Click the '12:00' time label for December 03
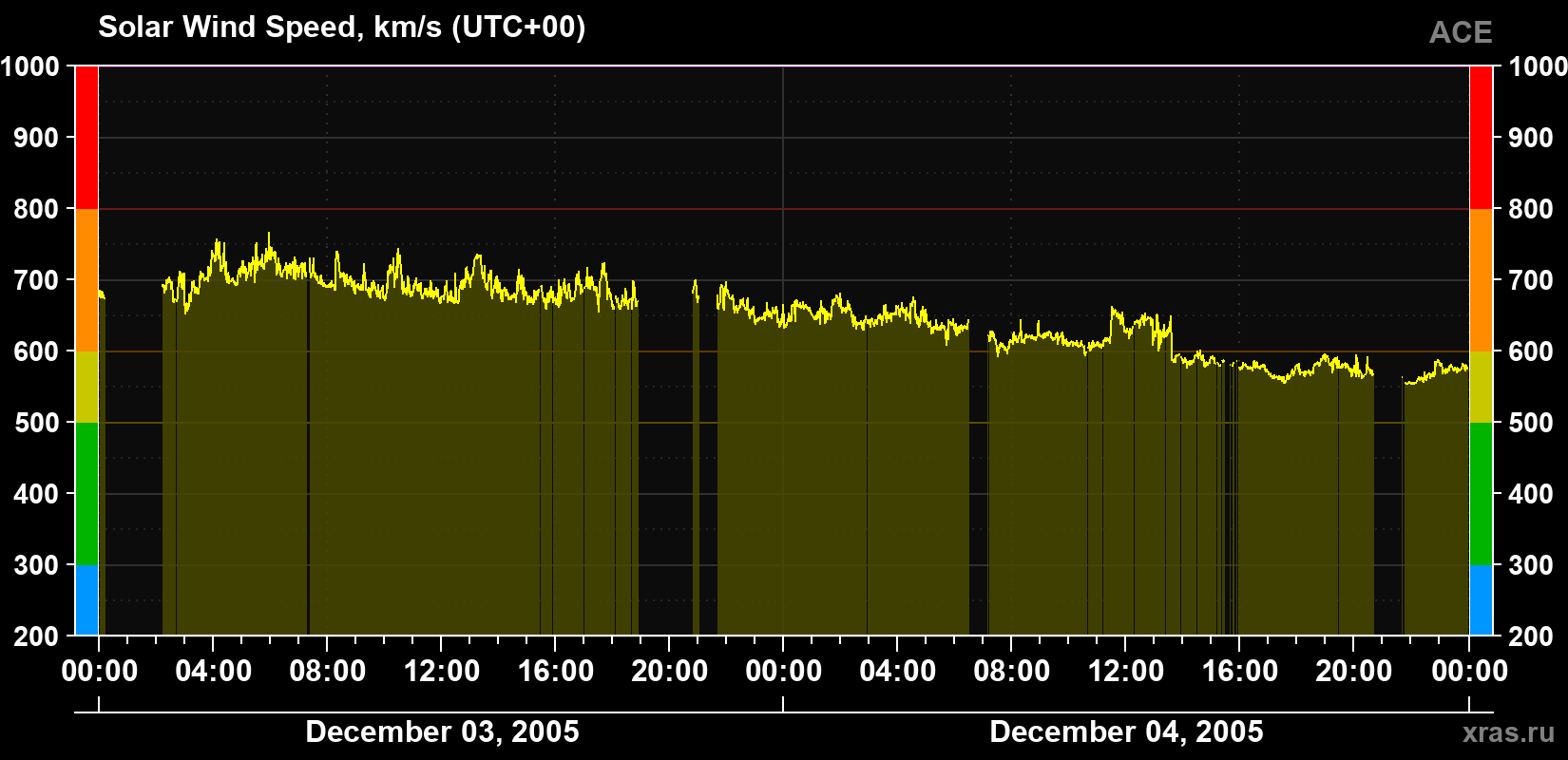Screen dimensions: 1568x760 pyautogui.click(x=442, y=671)
